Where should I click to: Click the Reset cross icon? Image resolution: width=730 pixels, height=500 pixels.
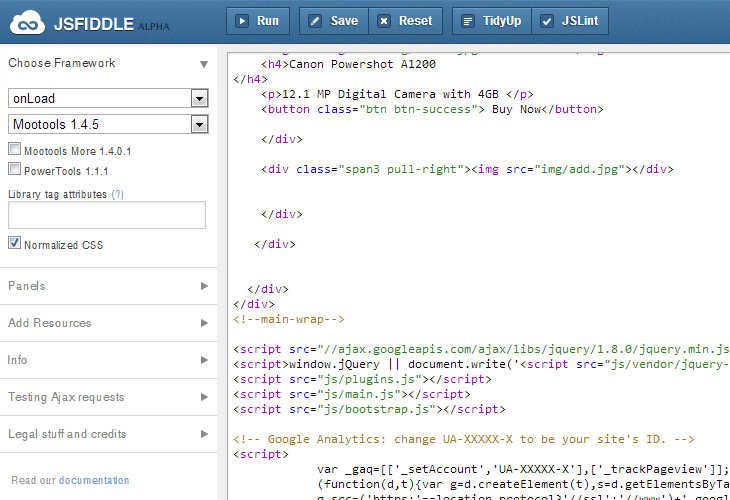click(384, 21)
